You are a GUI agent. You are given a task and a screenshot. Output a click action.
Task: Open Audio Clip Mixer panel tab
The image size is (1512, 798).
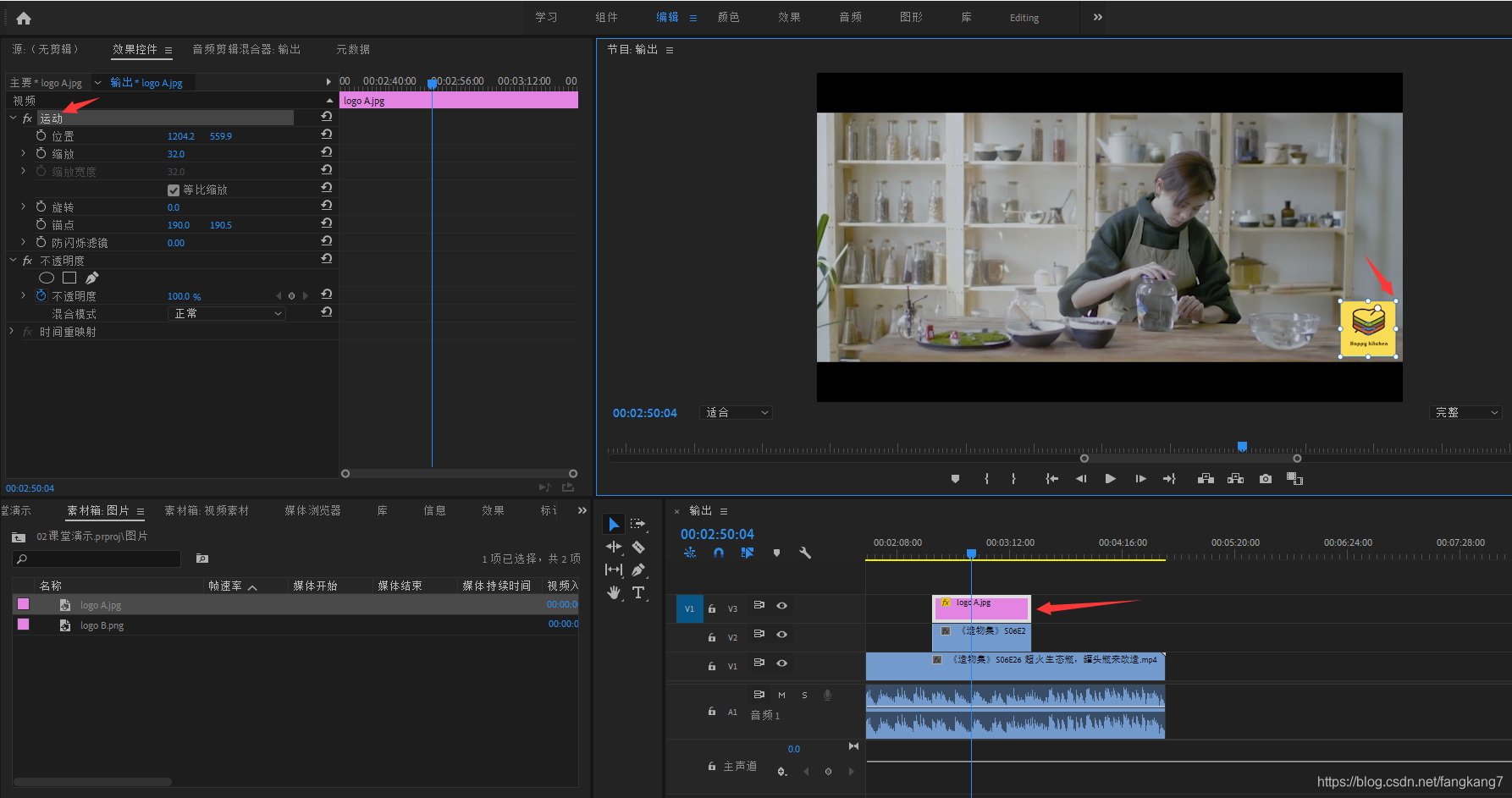tap(246, 49)
